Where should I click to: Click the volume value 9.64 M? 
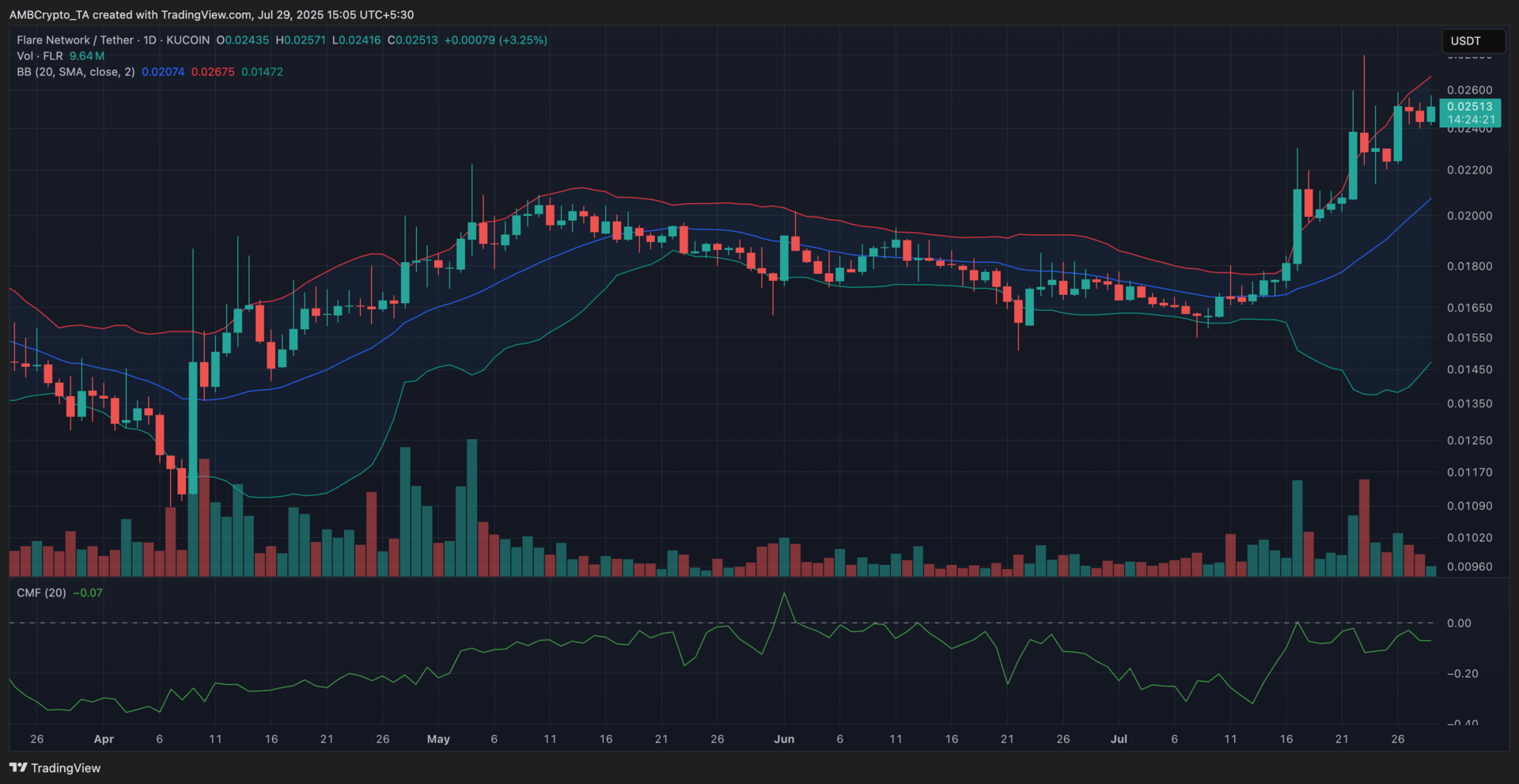pos(87,56)
